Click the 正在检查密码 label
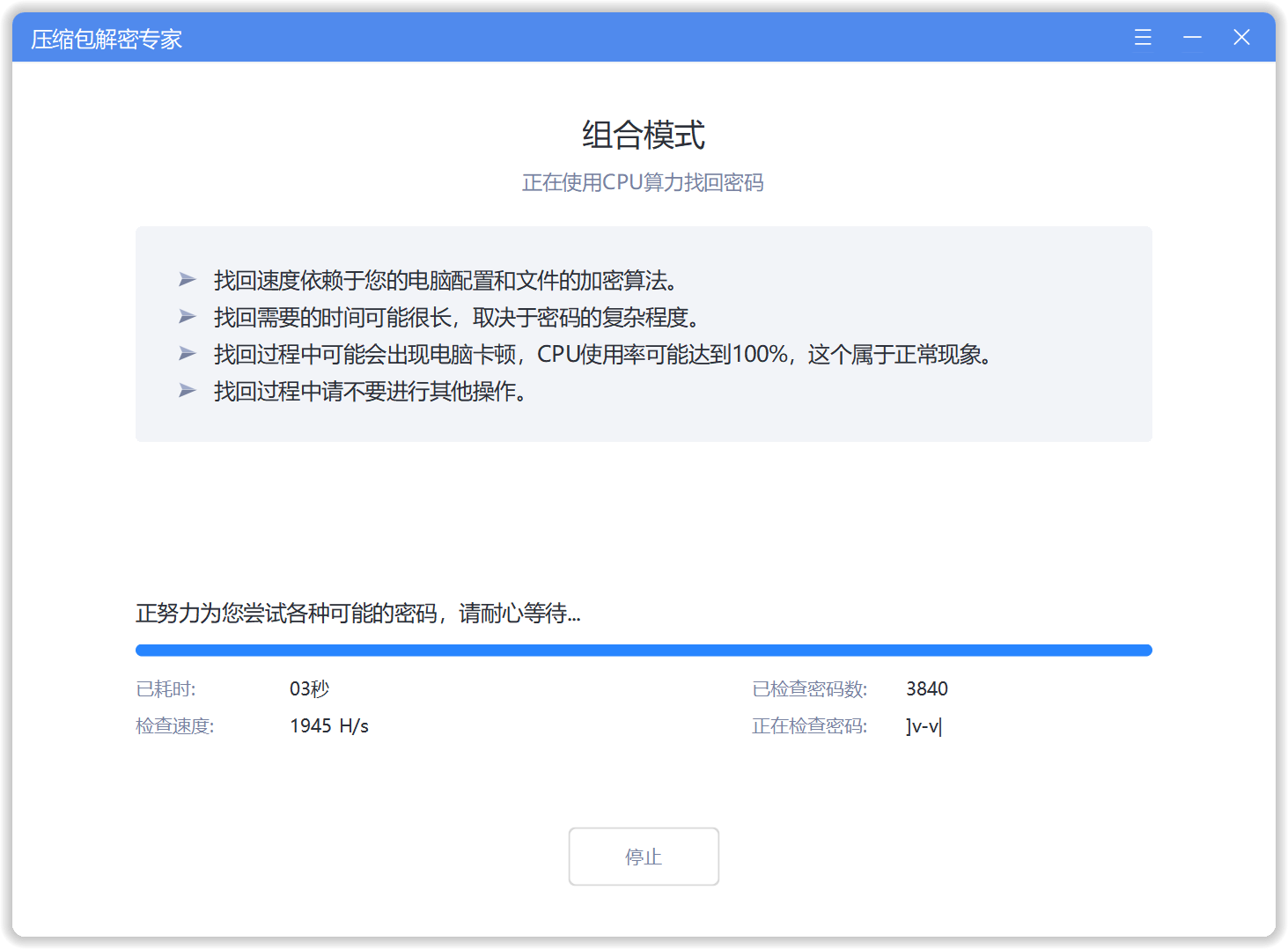This screenshot has height=949, width=1288. click(x=810, y=726)
